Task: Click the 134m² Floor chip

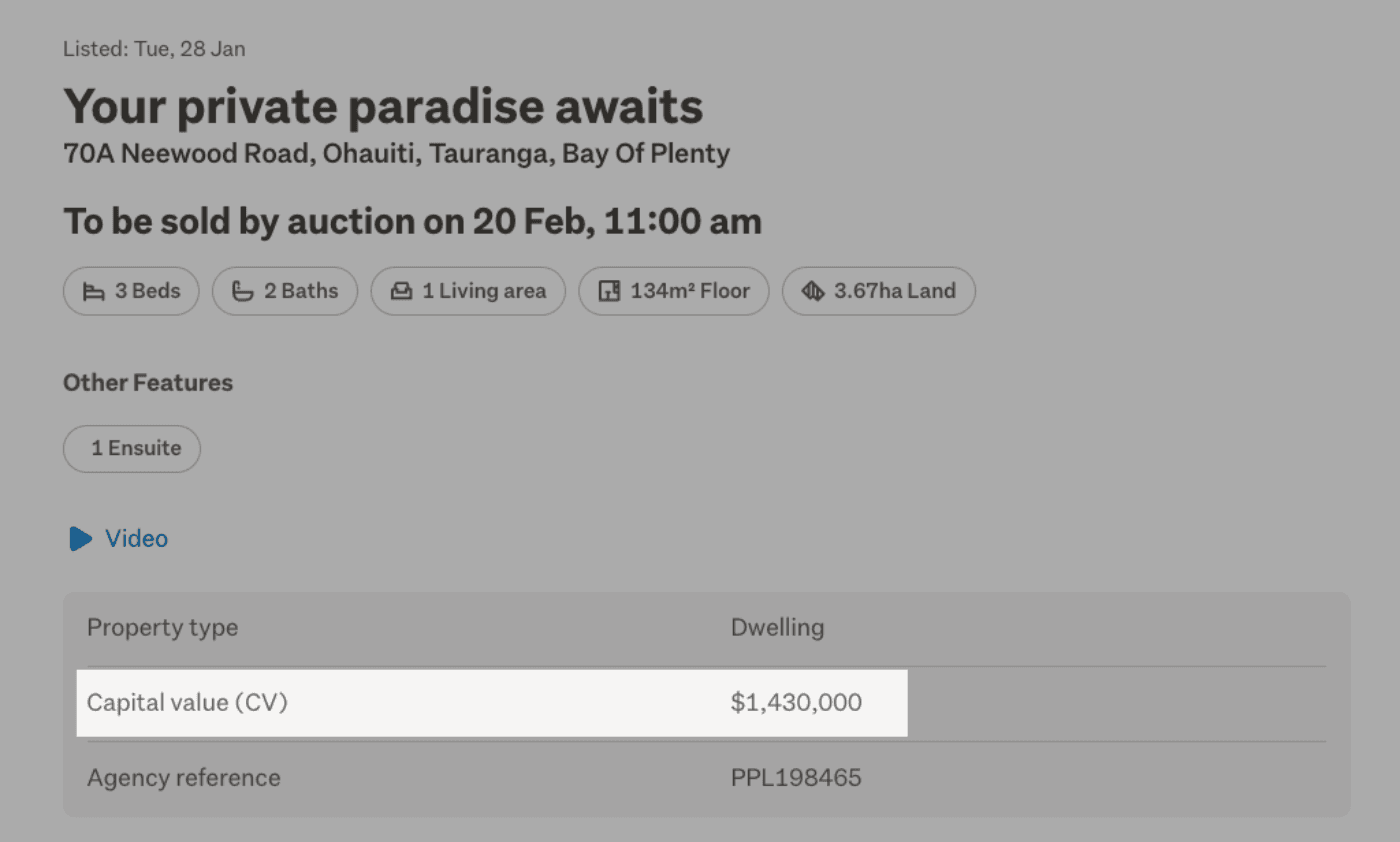Action: [x=673, y=291]
